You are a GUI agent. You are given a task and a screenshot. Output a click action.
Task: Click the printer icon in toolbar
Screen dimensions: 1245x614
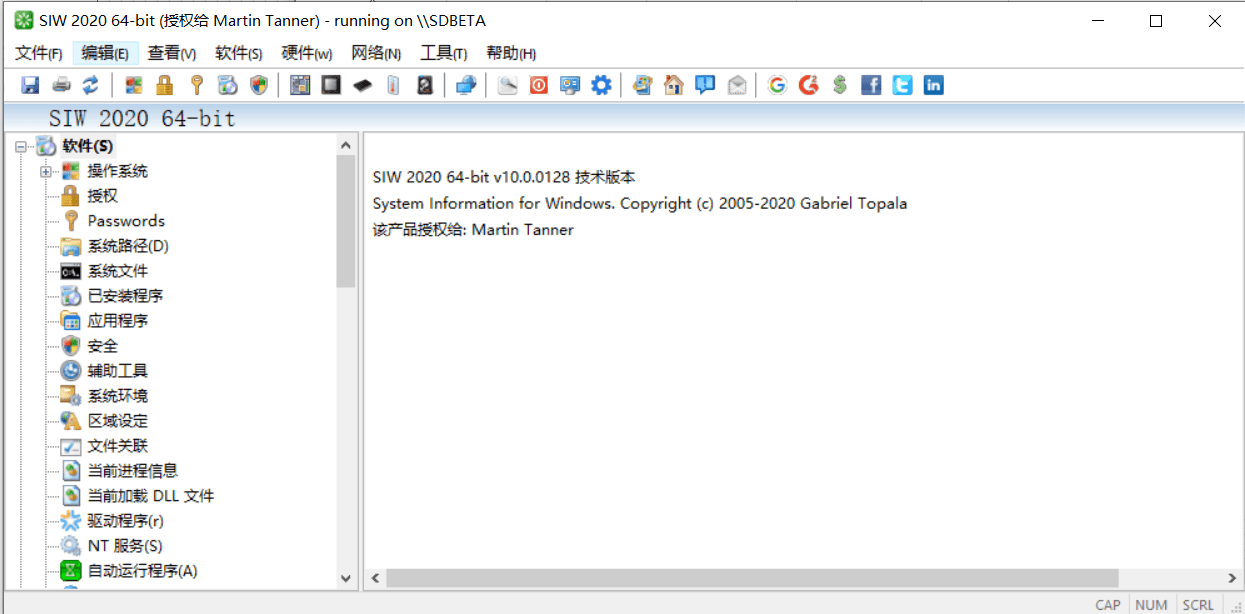pos(61,85)
